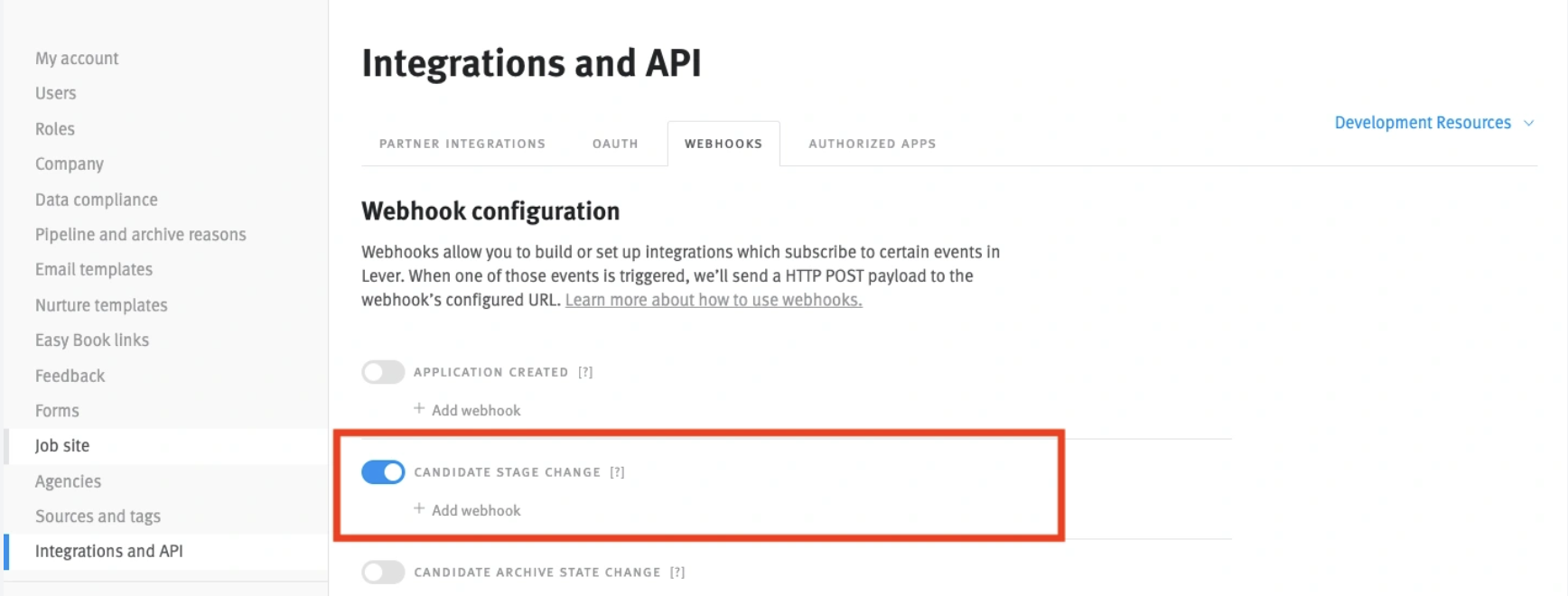This screenshot has height=596, width=1568.
Task: Go to Pipeline and archive reasons settings
Action: click(141, 235)
